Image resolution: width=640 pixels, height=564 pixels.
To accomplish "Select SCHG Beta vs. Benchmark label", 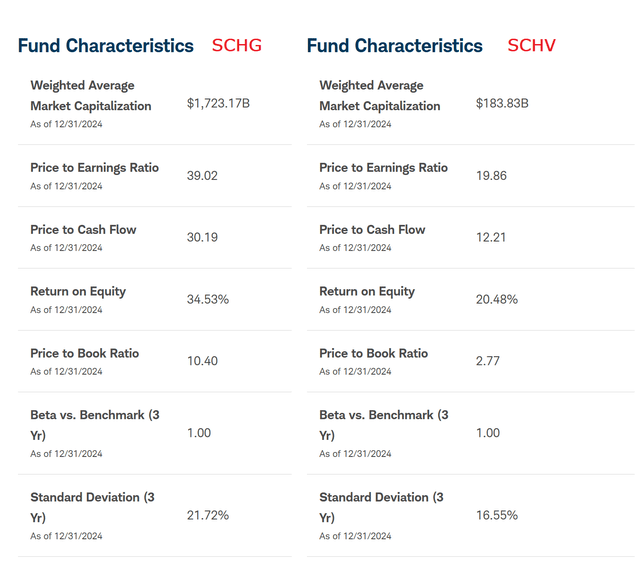I will pos(92,424).
